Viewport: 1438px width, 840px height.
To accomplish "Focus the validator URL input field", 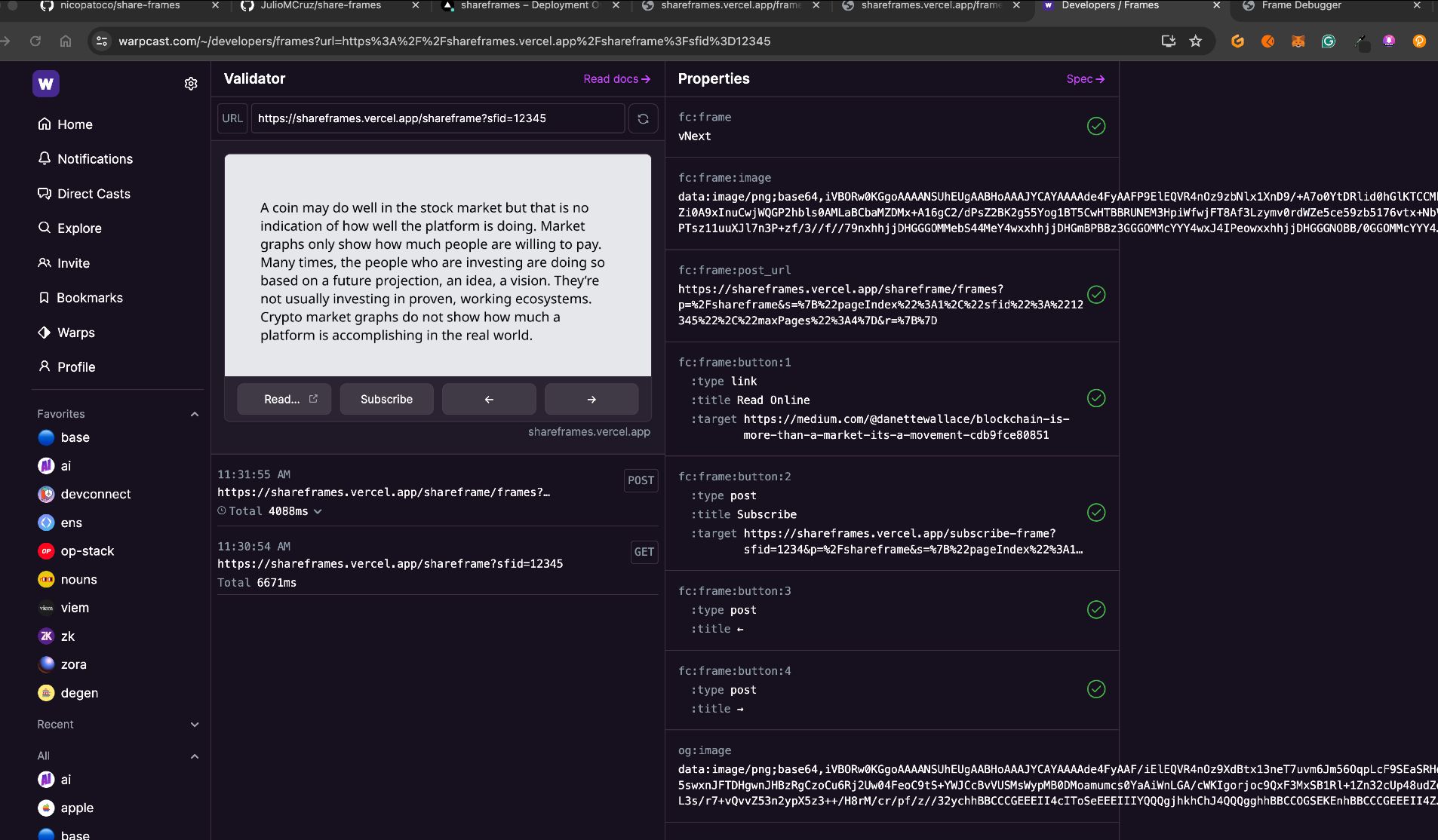I will point(438,118).
